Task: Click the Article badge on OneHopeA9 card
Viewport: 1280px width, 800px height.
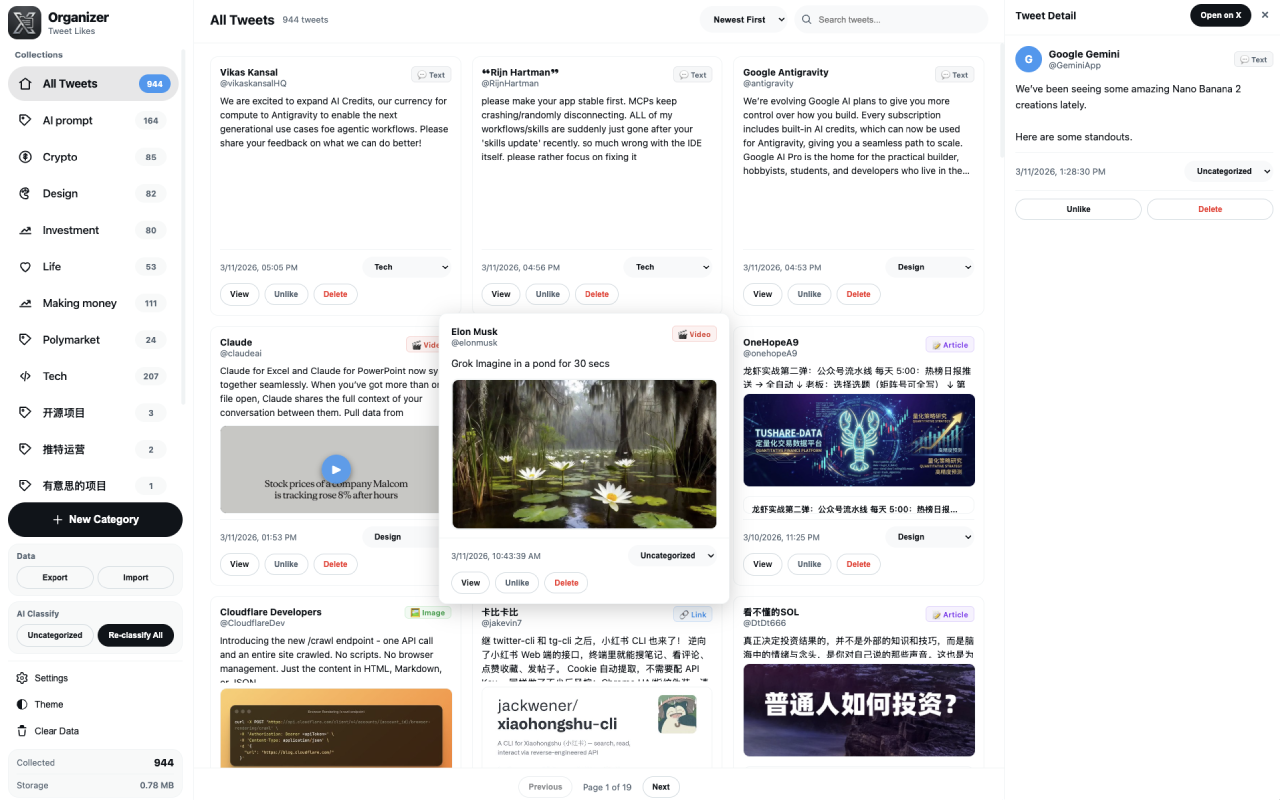Action: tap(950, 345)
